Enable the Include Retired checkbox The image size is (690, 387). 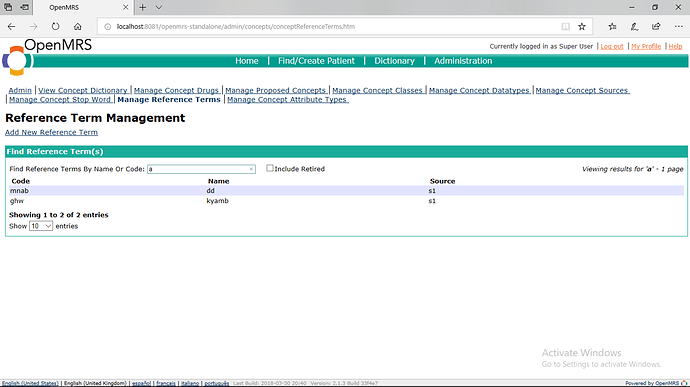click(x=270, y=168)
